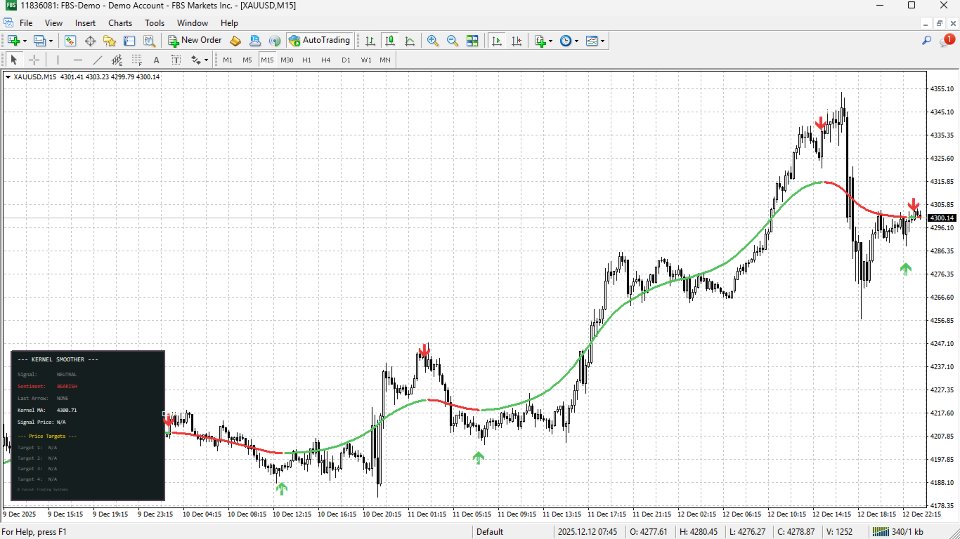
Task: Select the Text Label tool
Action: click(x=176, y=60)
